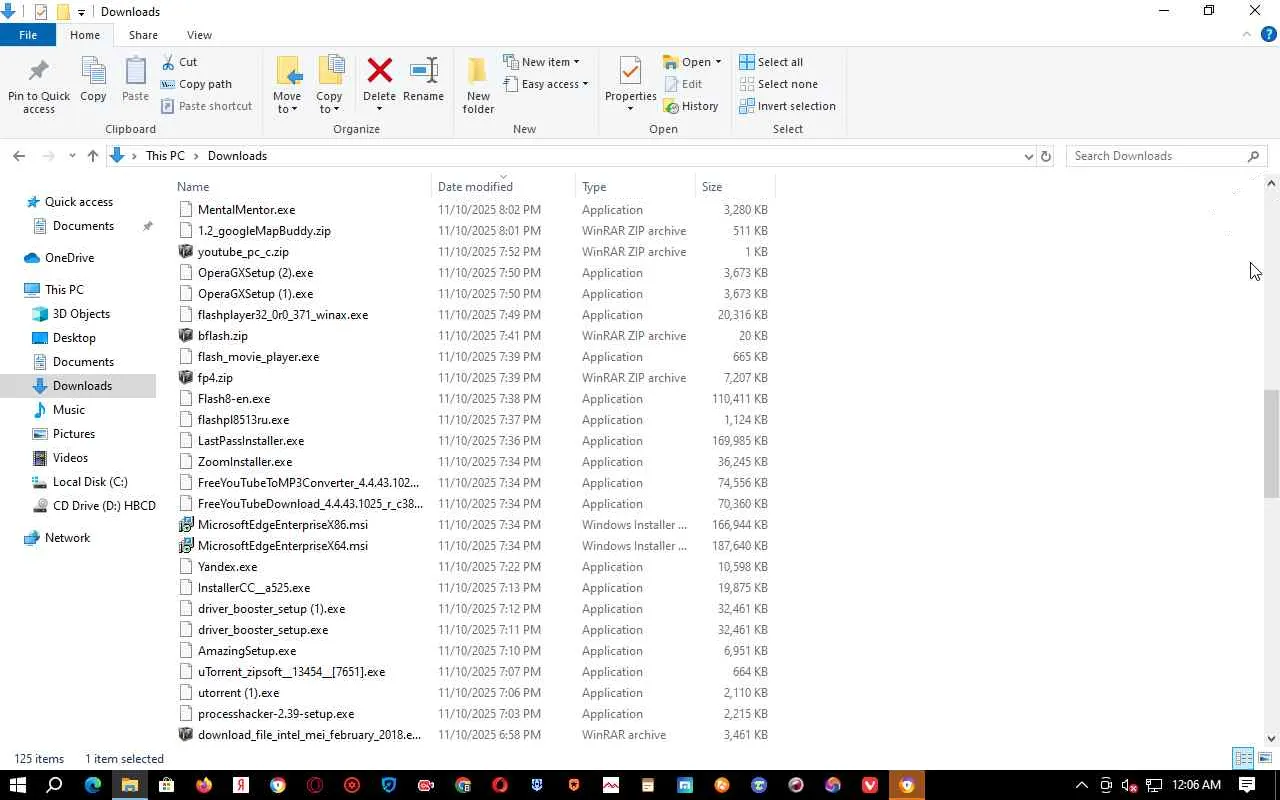
Task: Minimize the ribbon with the chevron
Action: 1246,35
